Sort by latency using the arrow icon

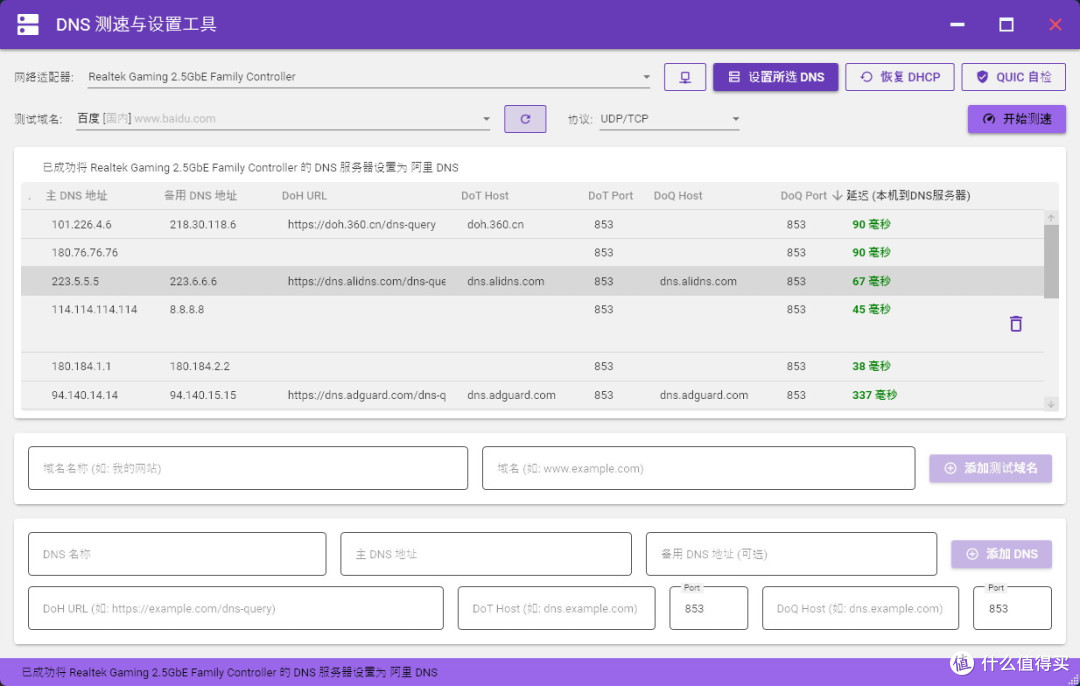point(837,196)
